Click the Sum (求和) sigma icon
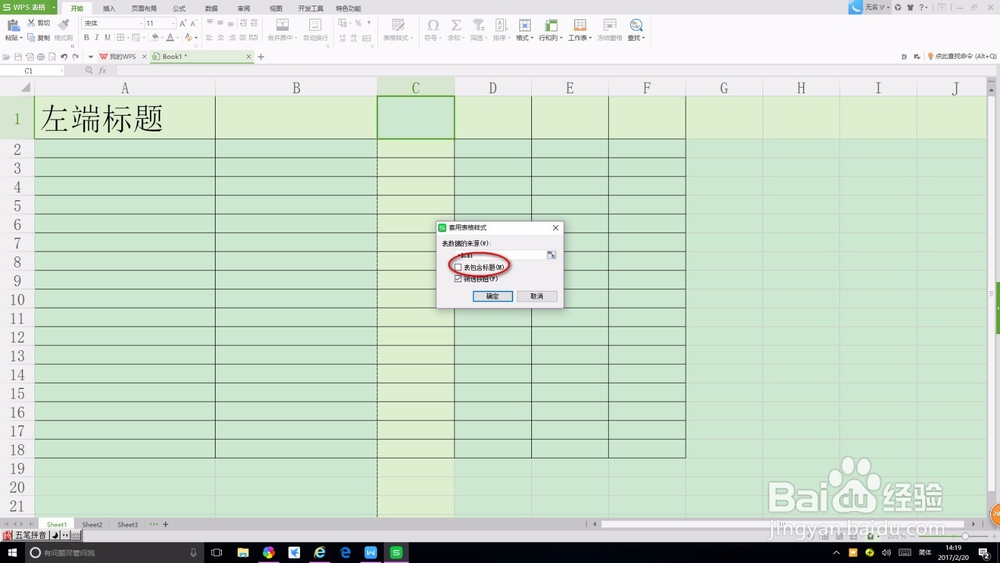The width and height of the screenshot is (1000, 563). (456, 26)
